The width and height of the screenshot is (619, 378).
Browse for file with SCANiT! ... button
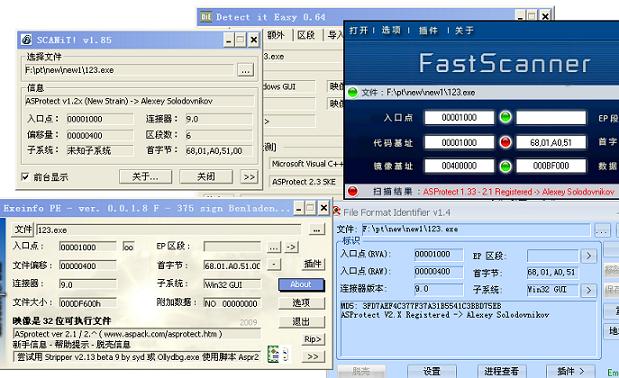[245, 70]
